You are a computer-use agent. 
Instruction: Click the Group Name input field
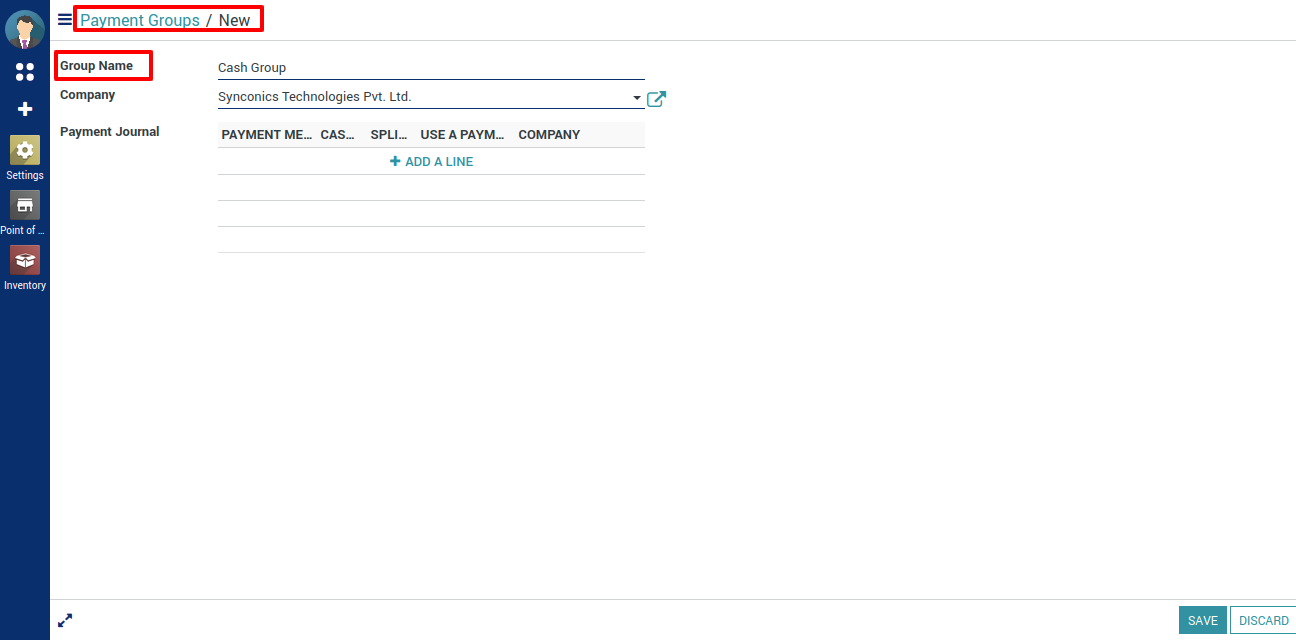click(430, 68)
